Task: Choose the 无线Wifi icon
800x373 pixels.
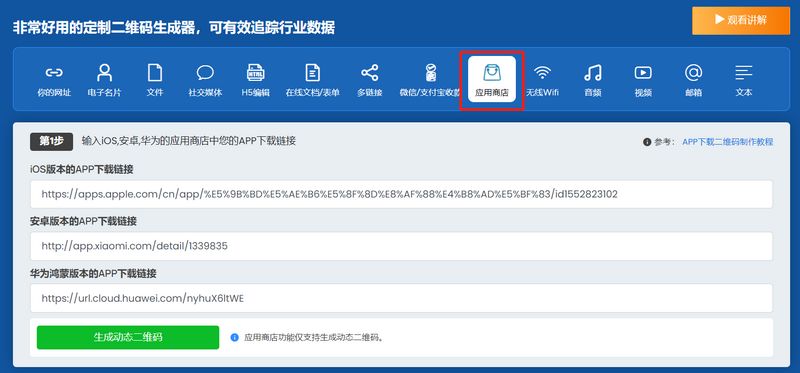Action: pos(542,73)
